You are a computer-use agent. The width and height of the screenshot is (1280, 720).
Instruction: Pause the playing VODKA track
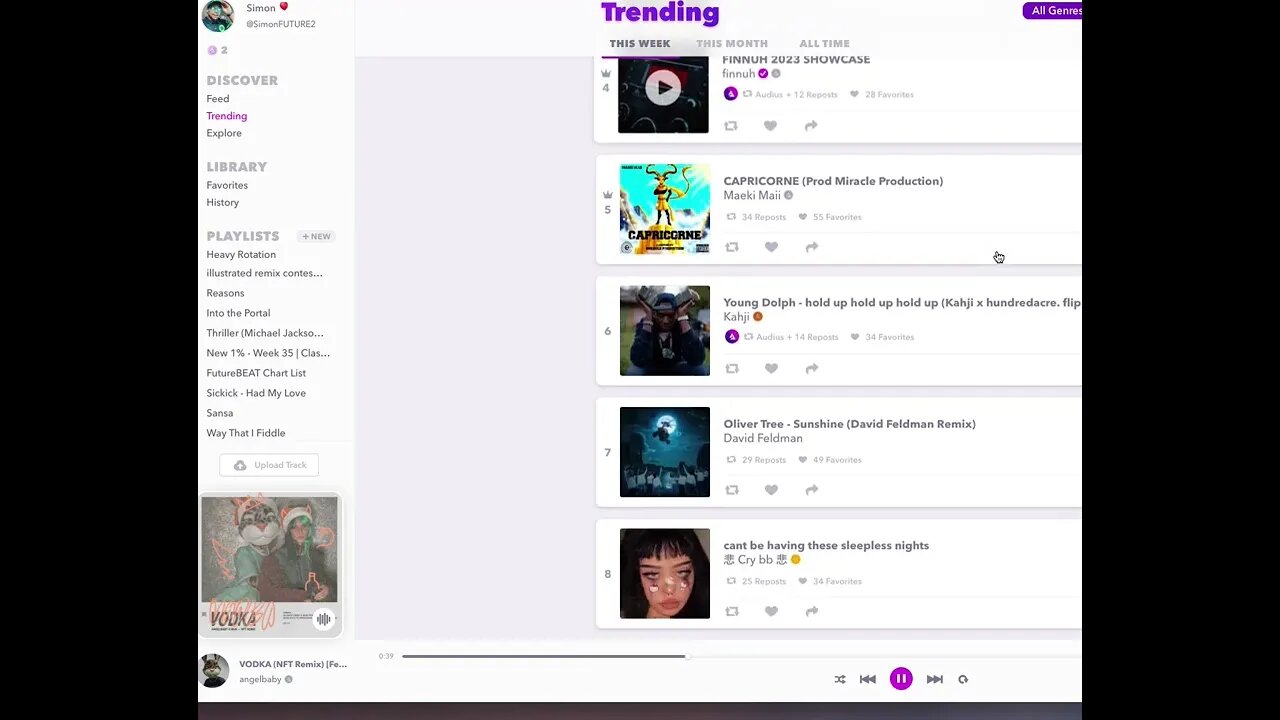click(x=901, y=679)
